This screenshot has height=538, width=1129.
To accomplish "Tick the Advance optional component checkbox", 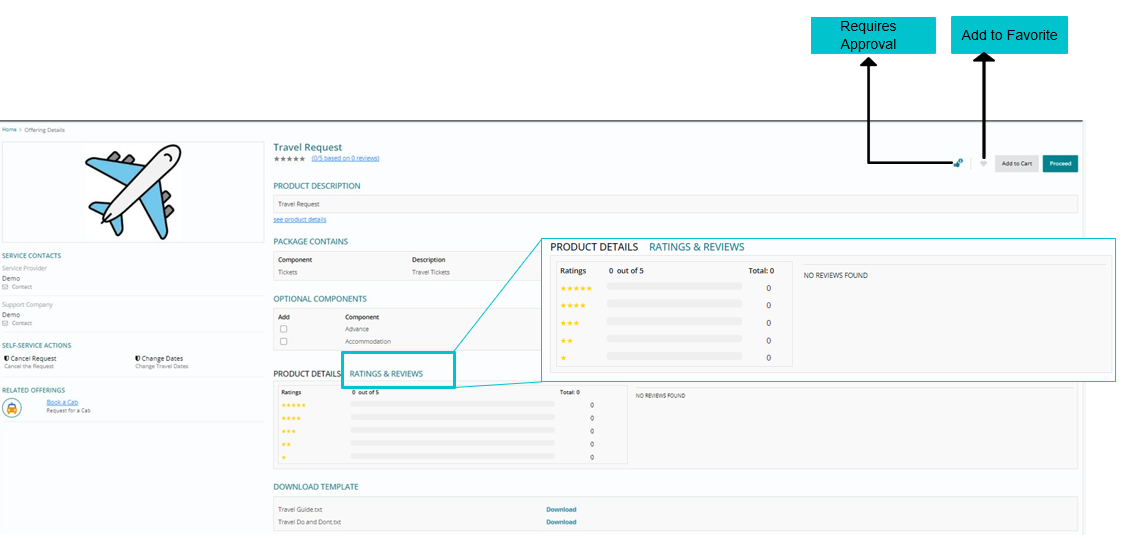I will pos(284,329).
